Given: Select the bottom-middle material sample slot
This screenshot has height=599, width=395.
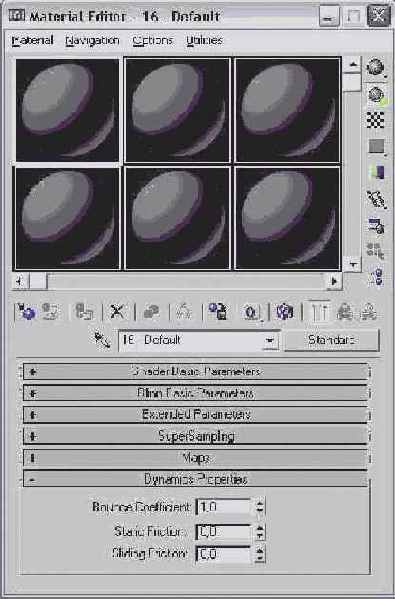Looking at the screenshot, I should pyautogui.click(x=177, y=219).
